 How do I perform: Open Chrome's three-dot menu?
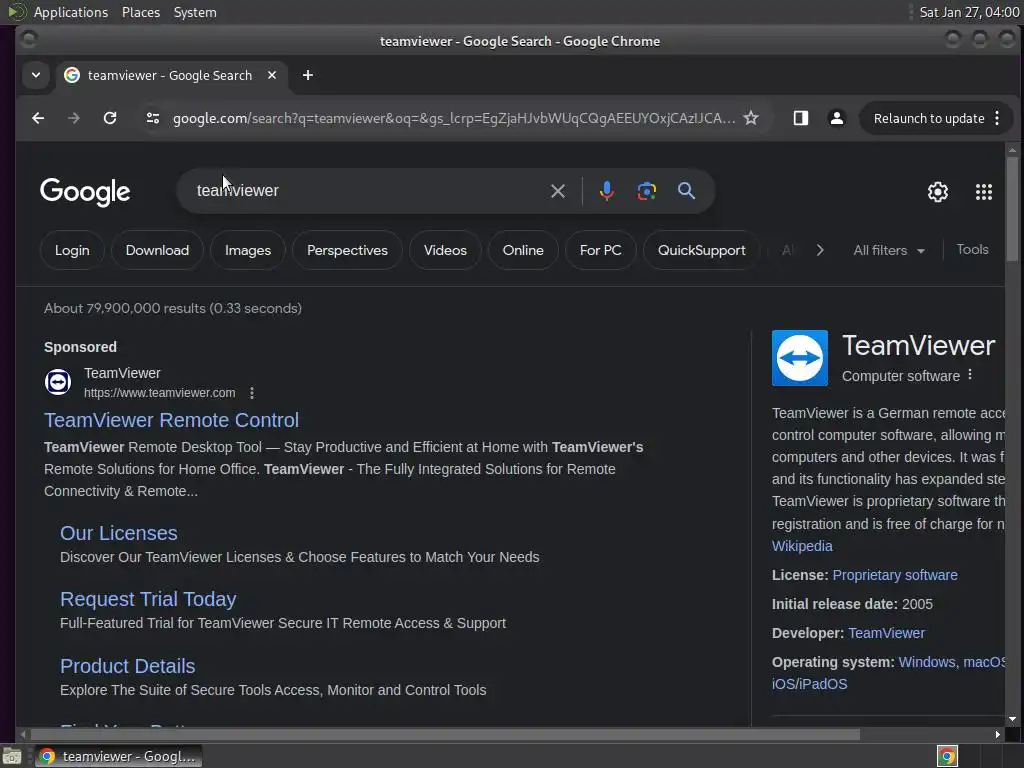[997, 118]
